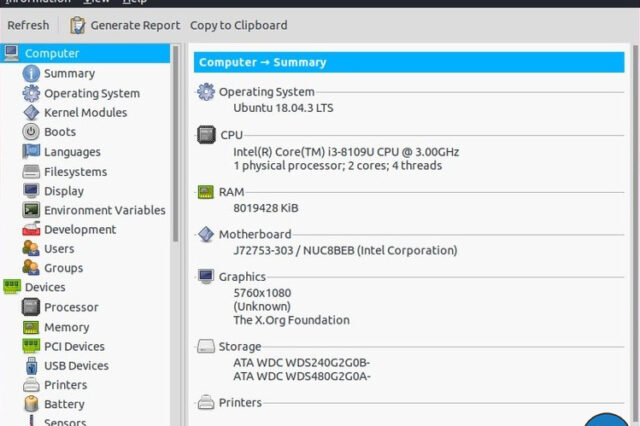The height and width of the screenshot is (426, 640).
Task: Click Generate Report in the toolbar
Action: coord(125,25)
